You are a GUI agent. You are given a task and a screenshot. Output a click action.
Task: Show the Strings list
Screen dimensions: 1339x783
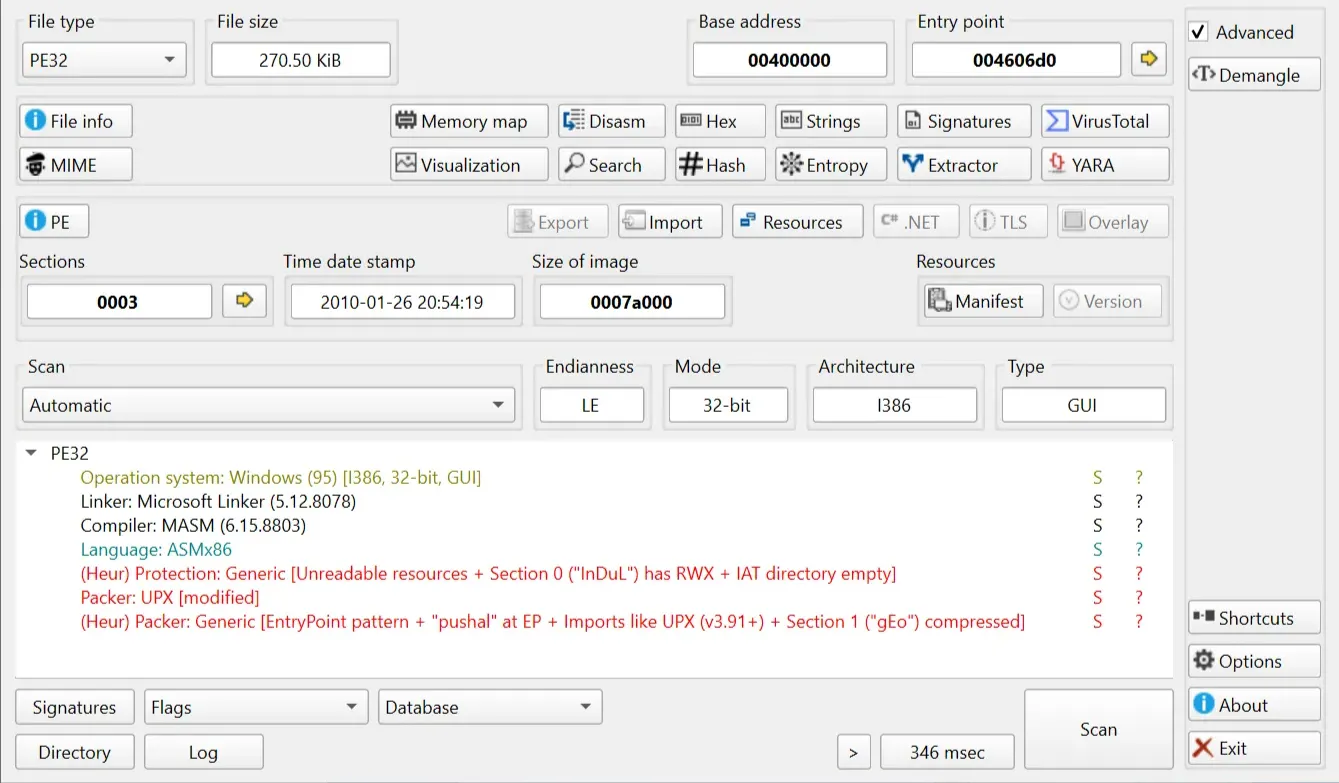coord(830,121)
